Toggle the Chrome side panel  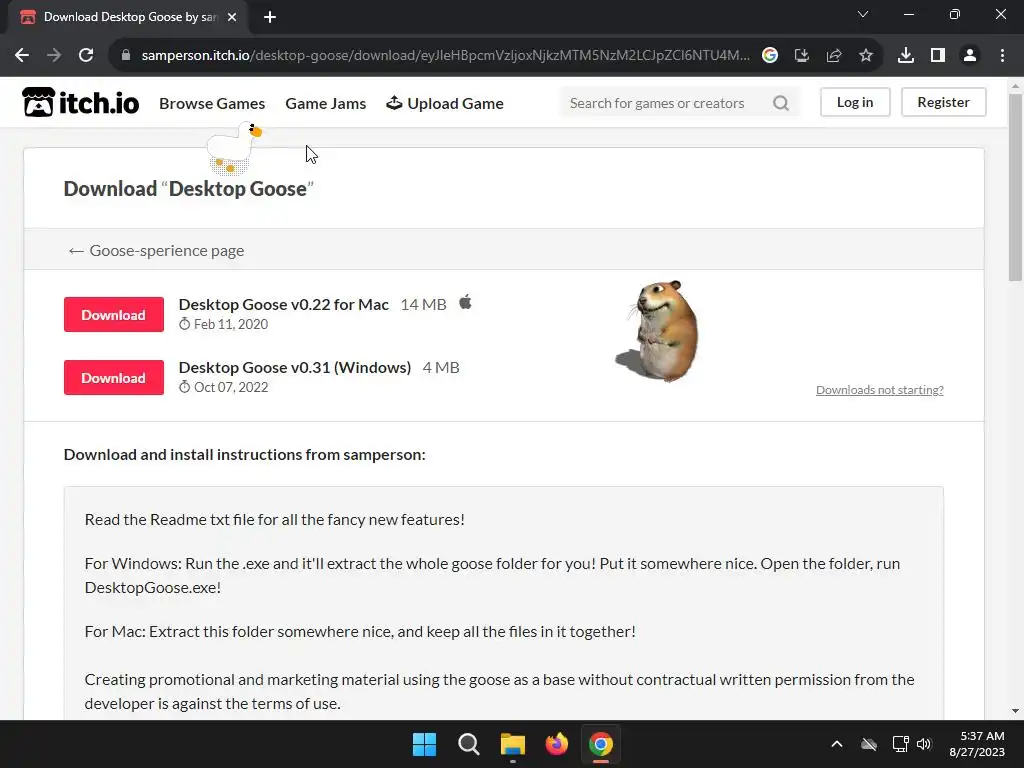point(938,56)
